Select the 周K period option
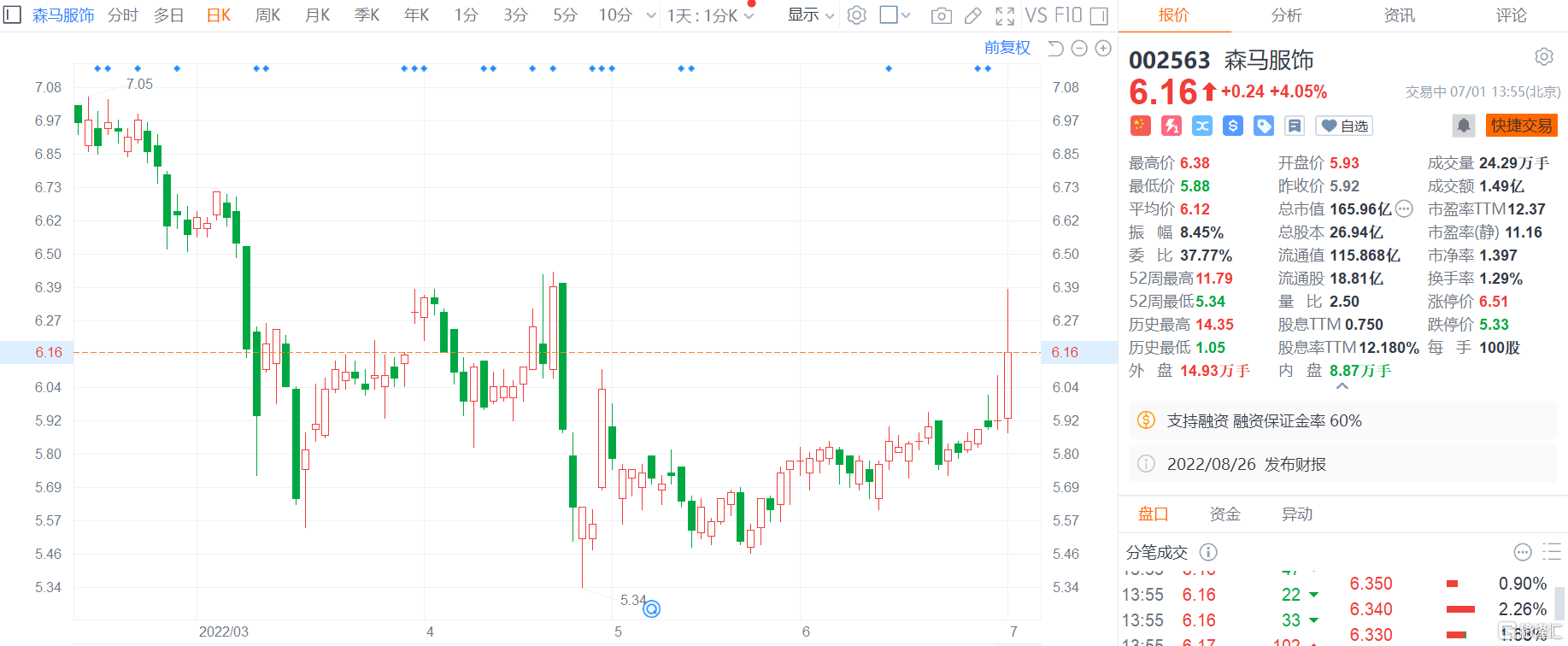The width and height of the screenshot is (1568, 646). 267,15
